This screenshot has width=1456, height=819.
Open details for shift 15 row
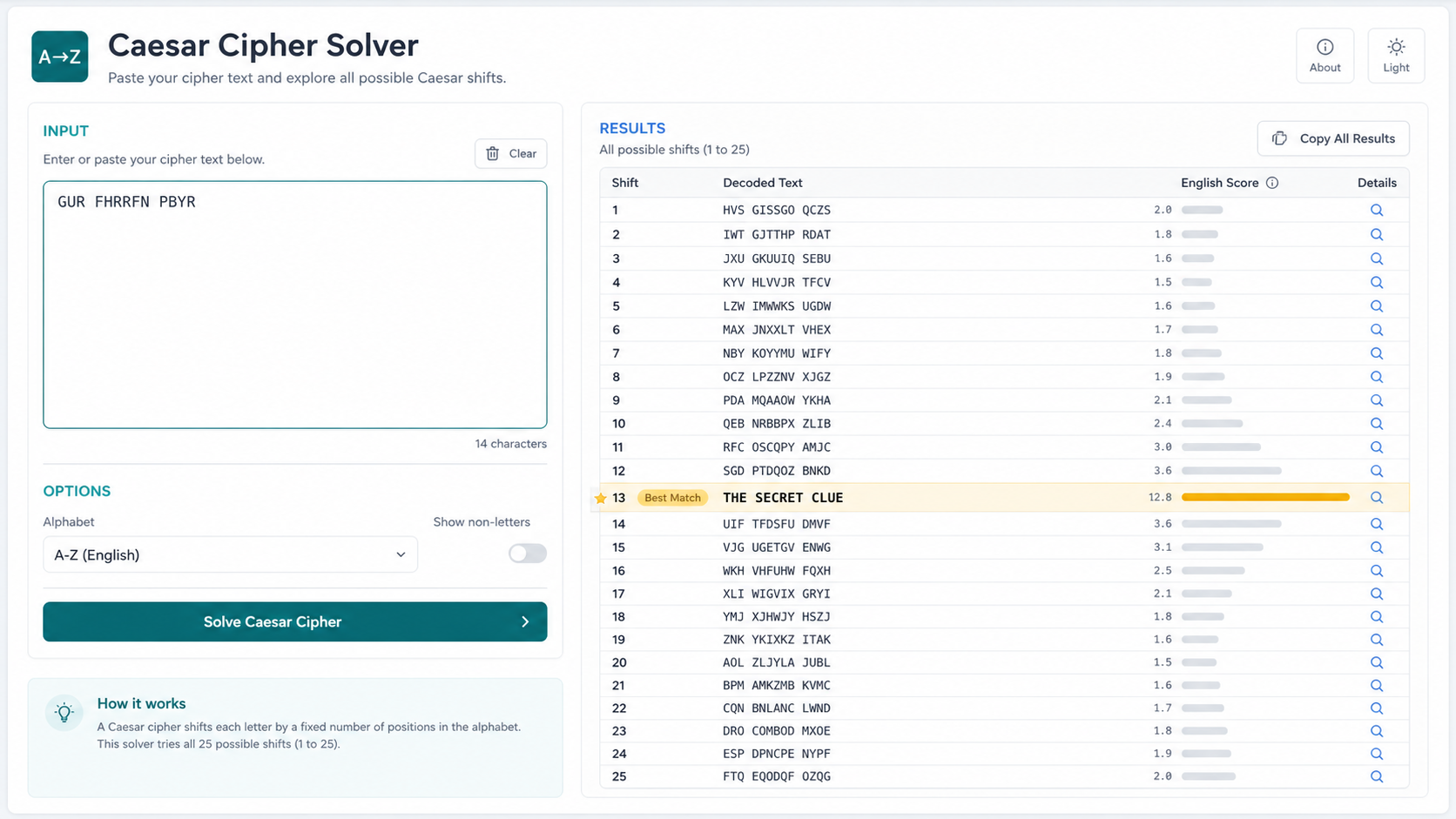(x=1377, y=547)
